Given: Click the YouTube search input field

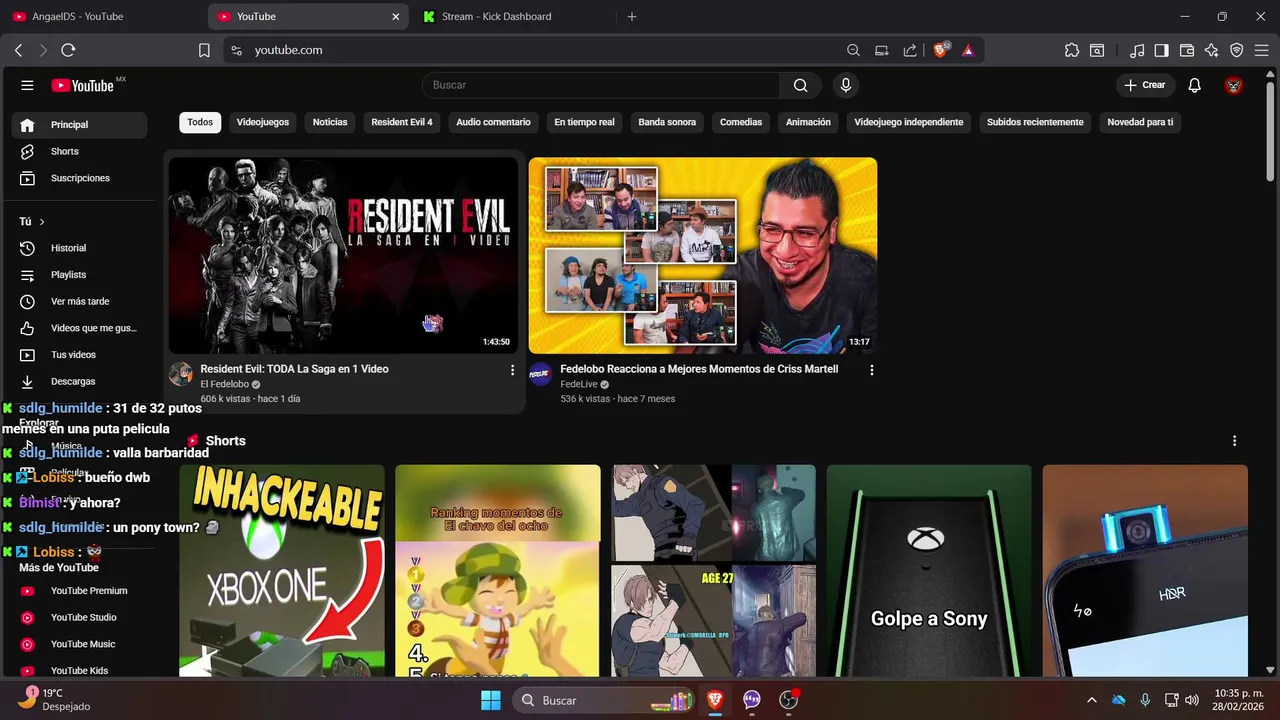Looking at the screenshot, I should click(600, 85).
